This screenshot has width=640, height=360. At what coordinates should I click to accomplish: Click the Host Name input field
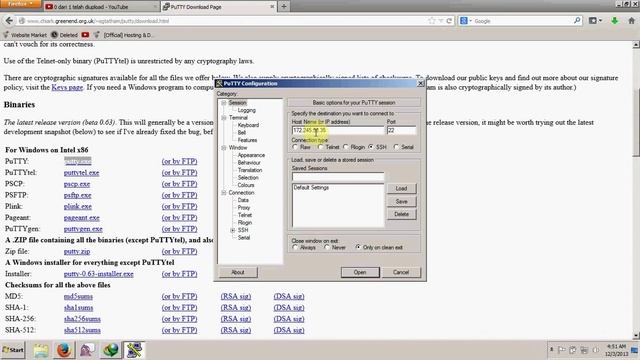[x=338, y=131]
